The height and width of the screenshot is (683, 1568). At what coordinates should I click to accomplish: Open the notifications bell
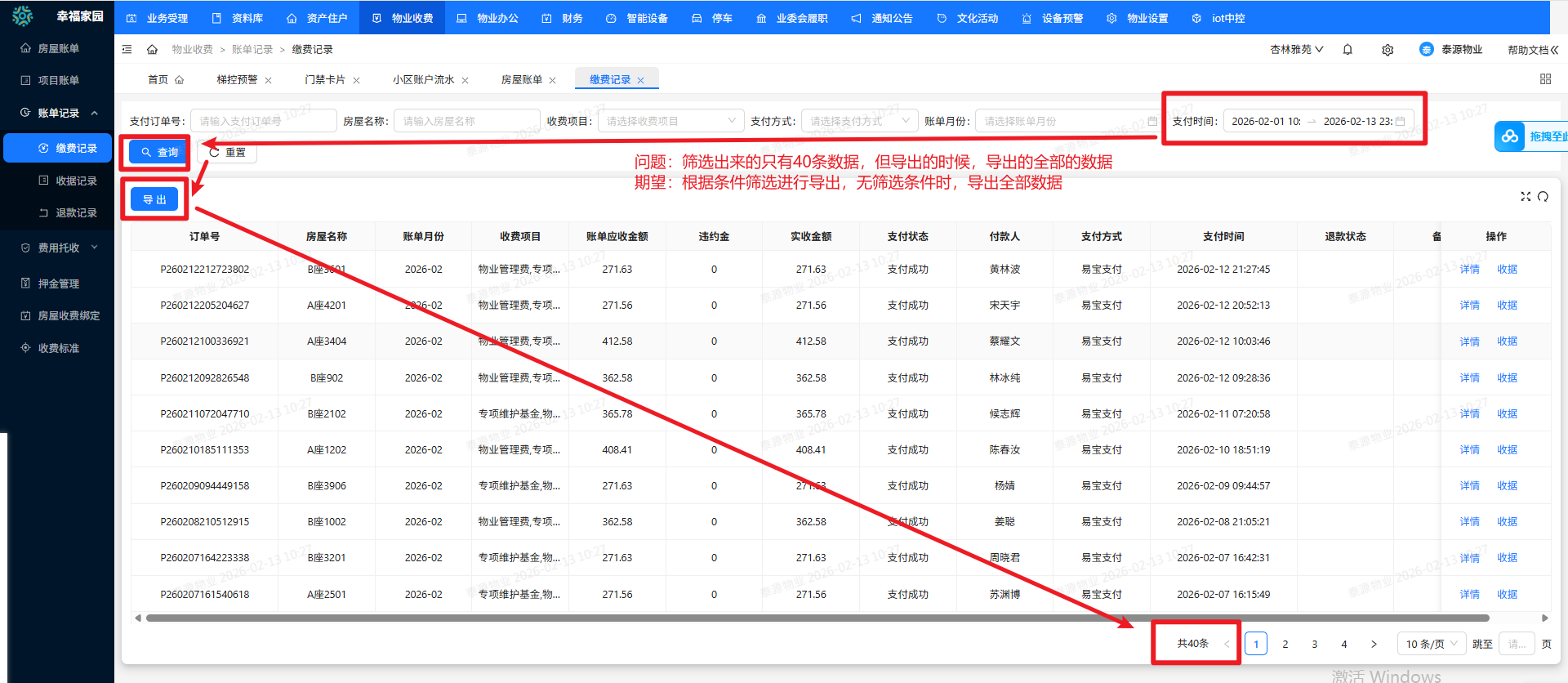1347,49
